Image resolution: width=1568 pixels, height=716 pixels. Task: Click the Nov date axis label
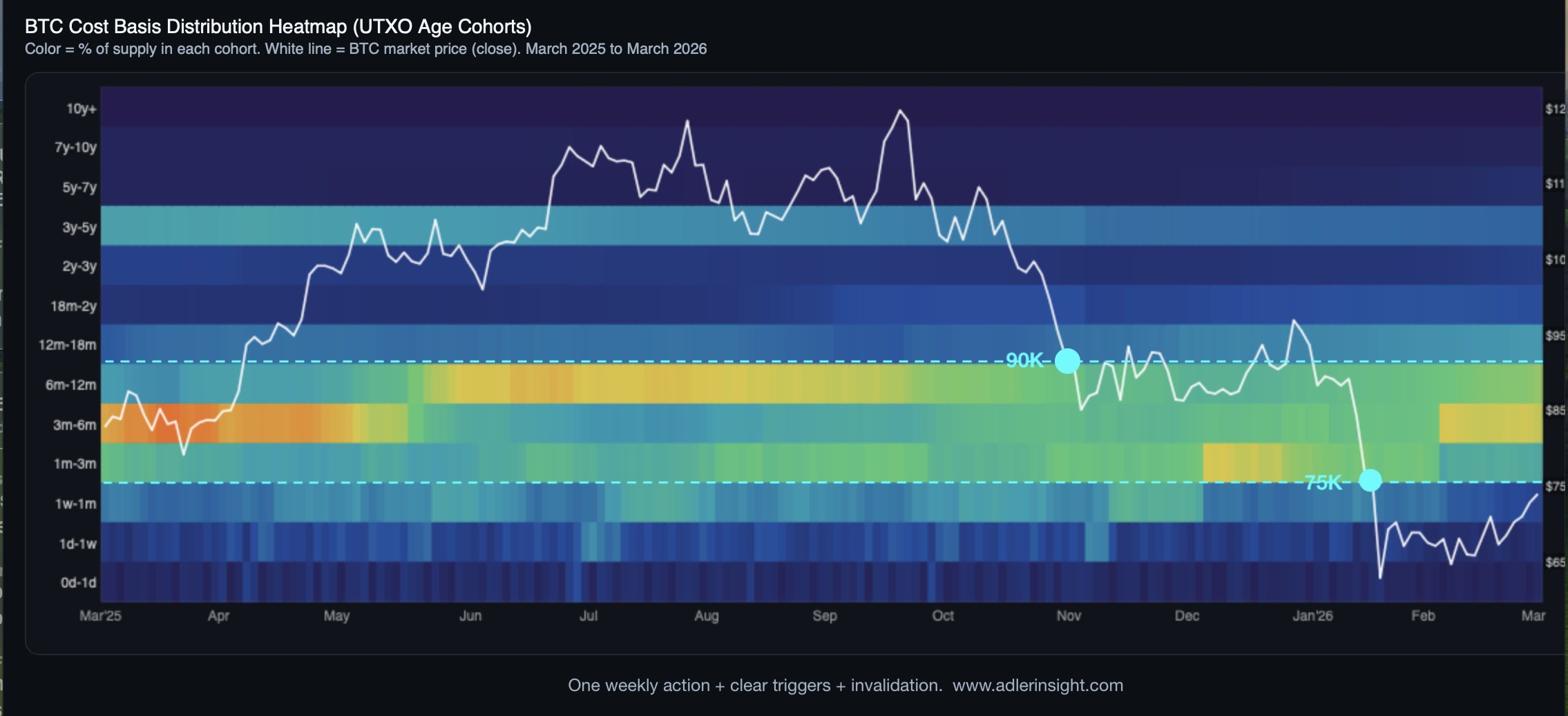(1069, 616)
